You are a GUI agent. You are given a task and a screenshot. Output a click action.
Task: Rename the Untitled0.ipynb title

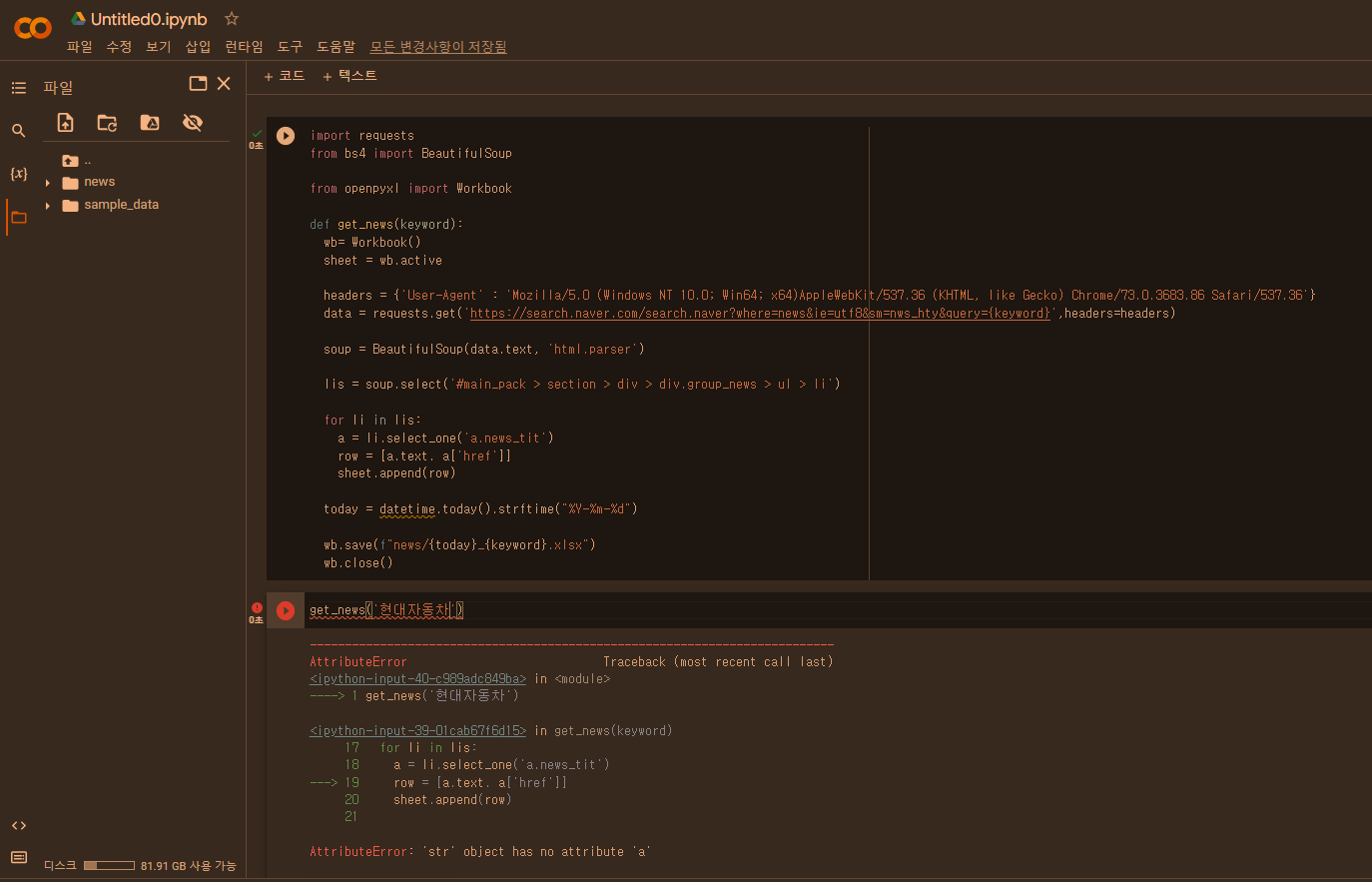[x=149, y=19]
